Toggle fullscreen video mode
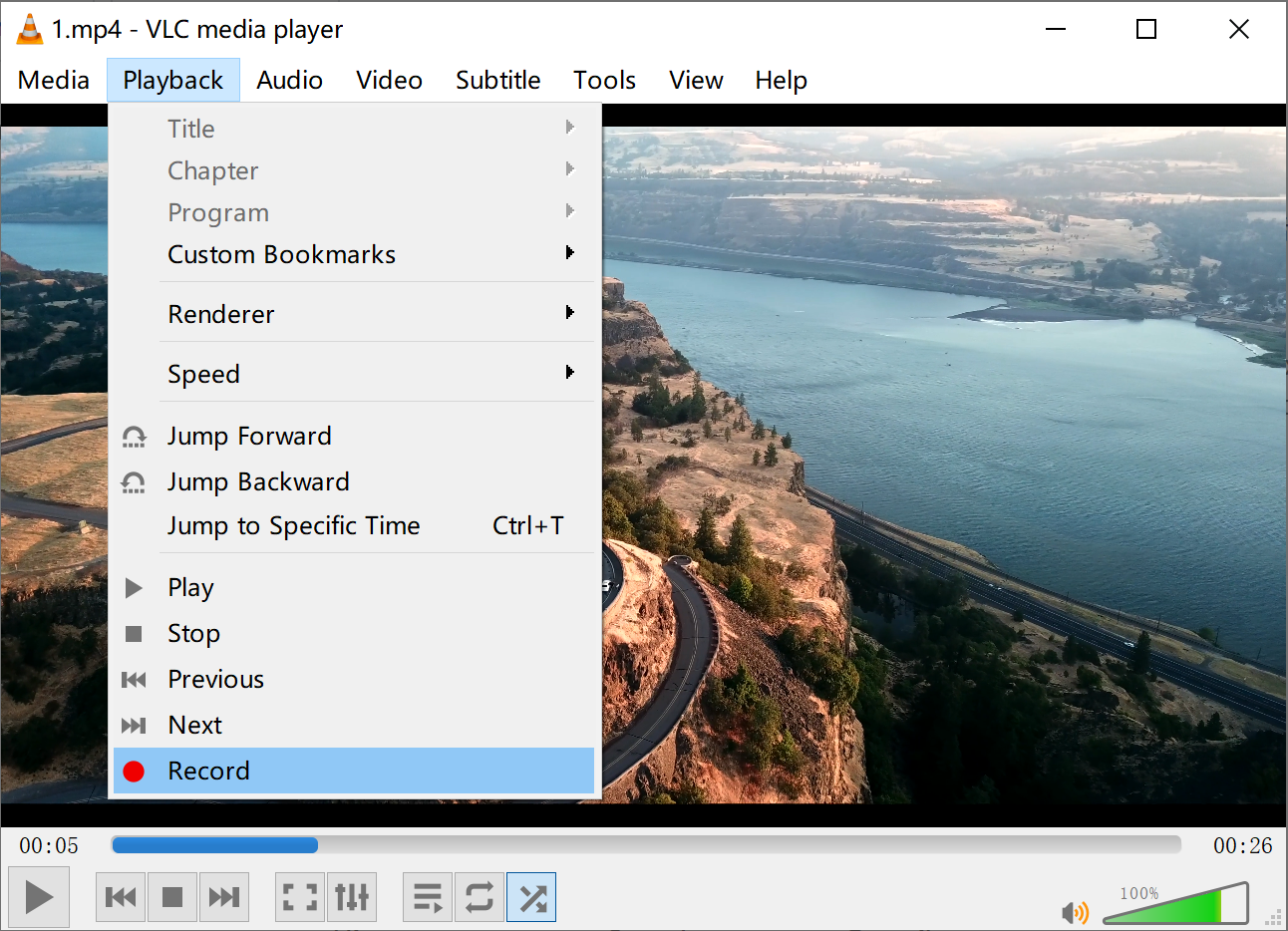The width and height of the screenshot is (1288, 931). coord(299,897)
